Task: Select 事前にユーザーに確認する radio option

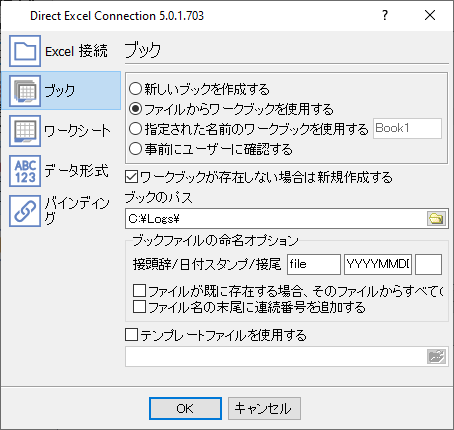Action: point(136,149)
